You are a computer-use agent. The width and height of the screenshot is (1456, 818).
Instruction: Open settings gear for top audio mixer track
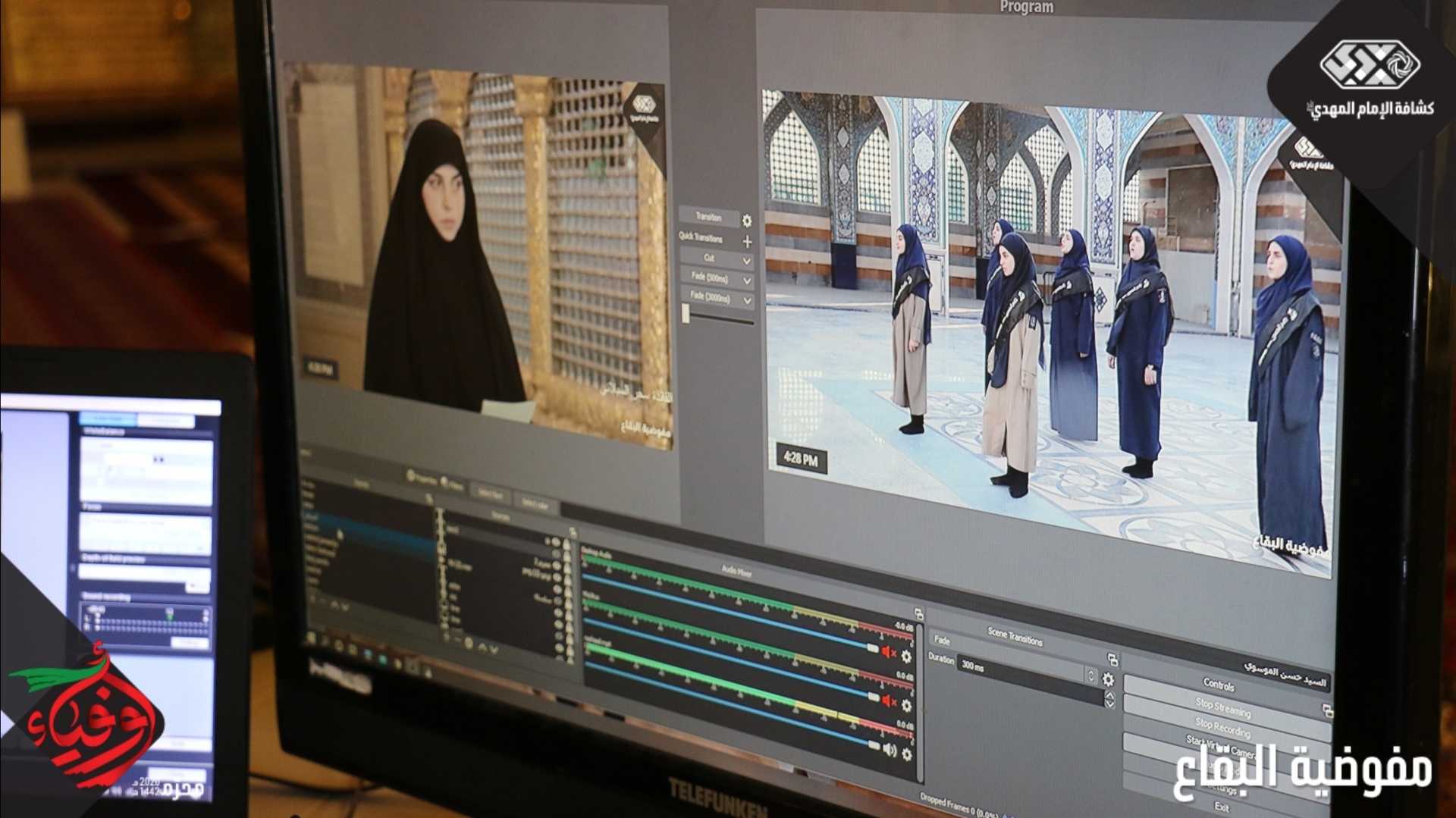coord(906,657)
